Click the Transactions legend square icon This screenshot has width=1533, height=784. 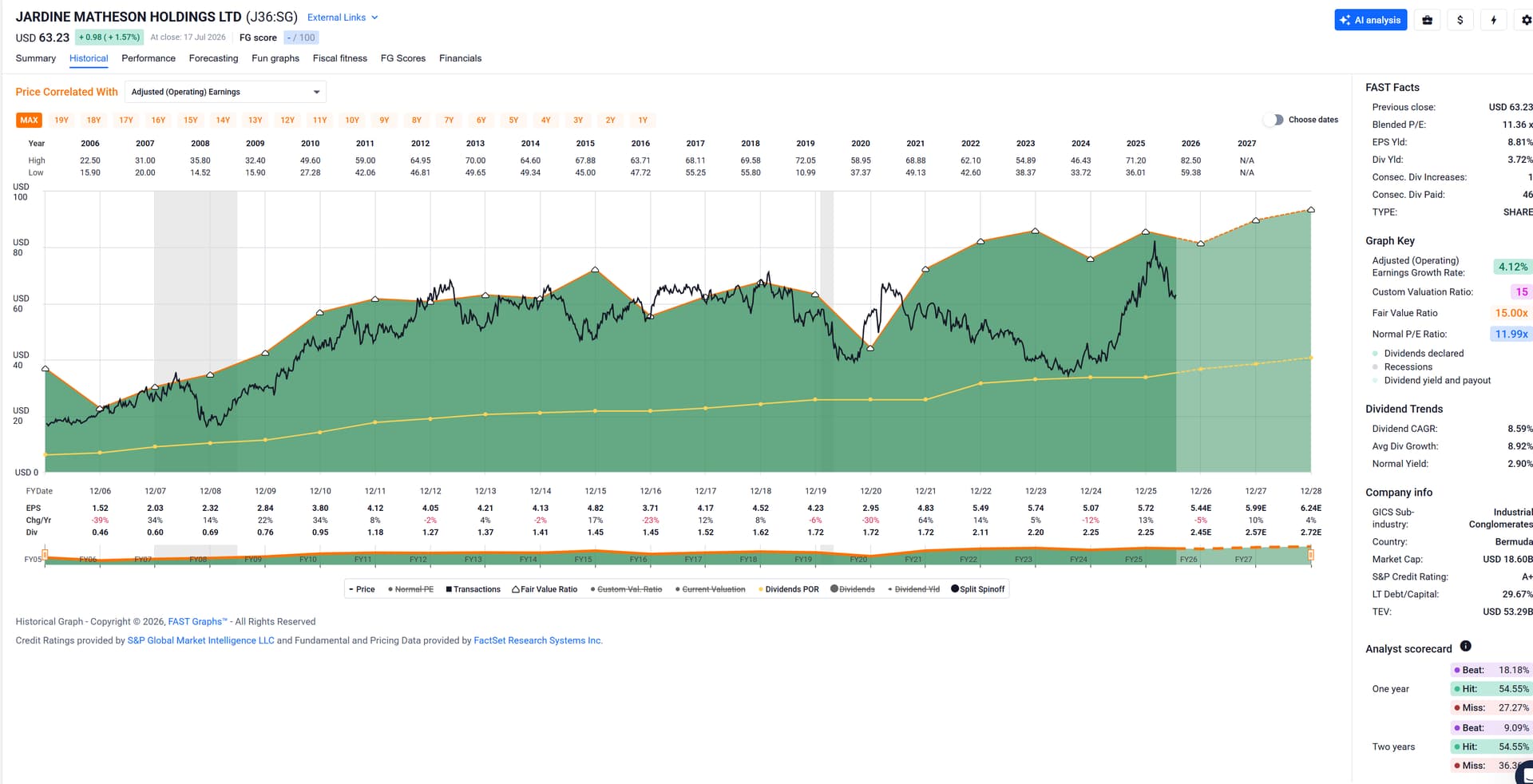pos(449,589)
